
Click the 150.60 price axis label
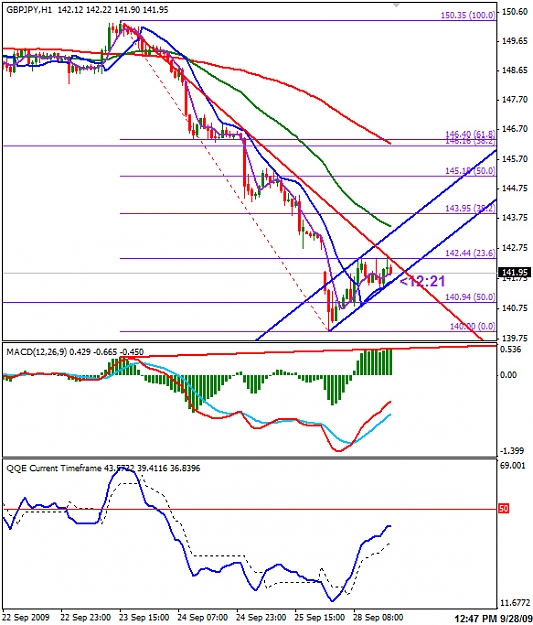(x=514, y=12)
